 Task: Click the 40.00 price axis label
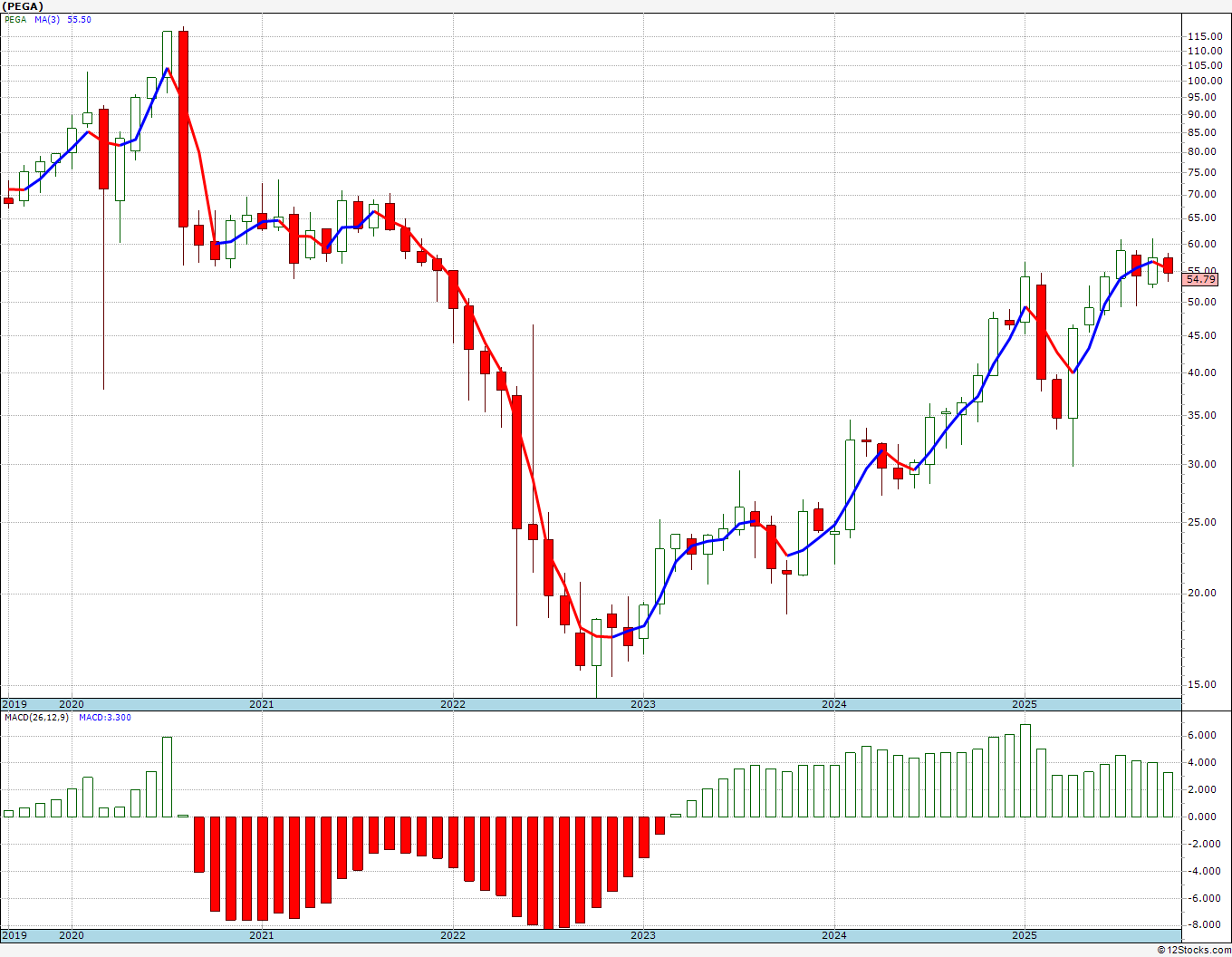(x=1203, y=372)
